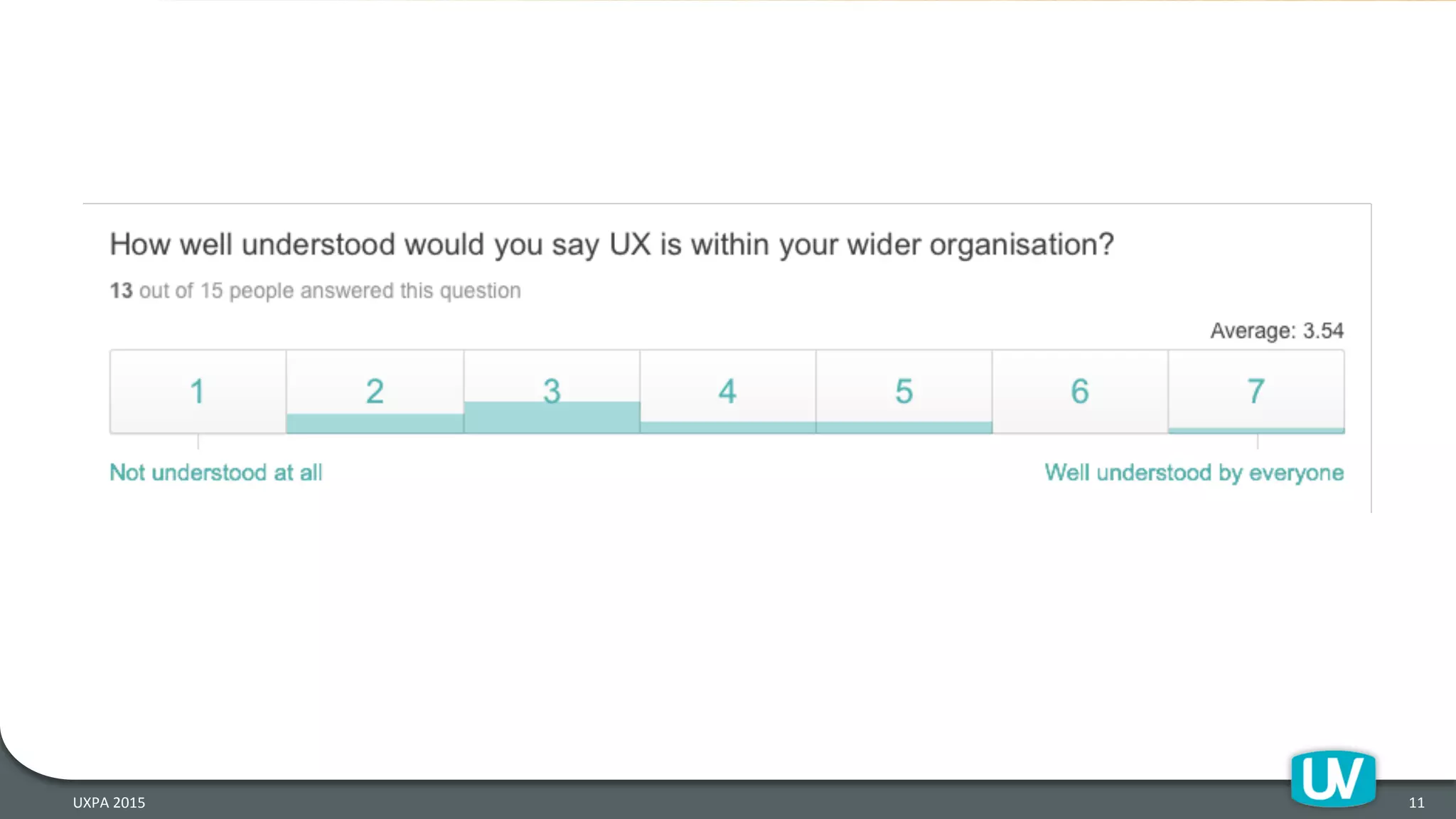The width and height of the screenshot is (1456, 819).
Task: Click '13 out of 15 people answered' text
Action: pyautogui.click(x=315, y=291)
